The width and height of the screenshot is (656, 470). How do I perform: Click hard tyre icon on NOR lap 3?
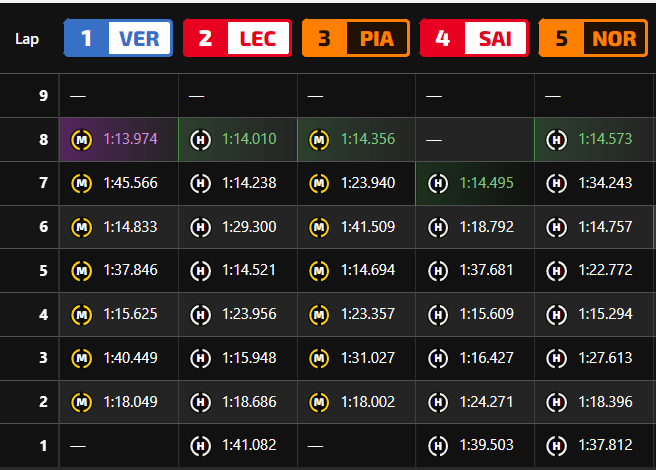click(x=557, y=358)
